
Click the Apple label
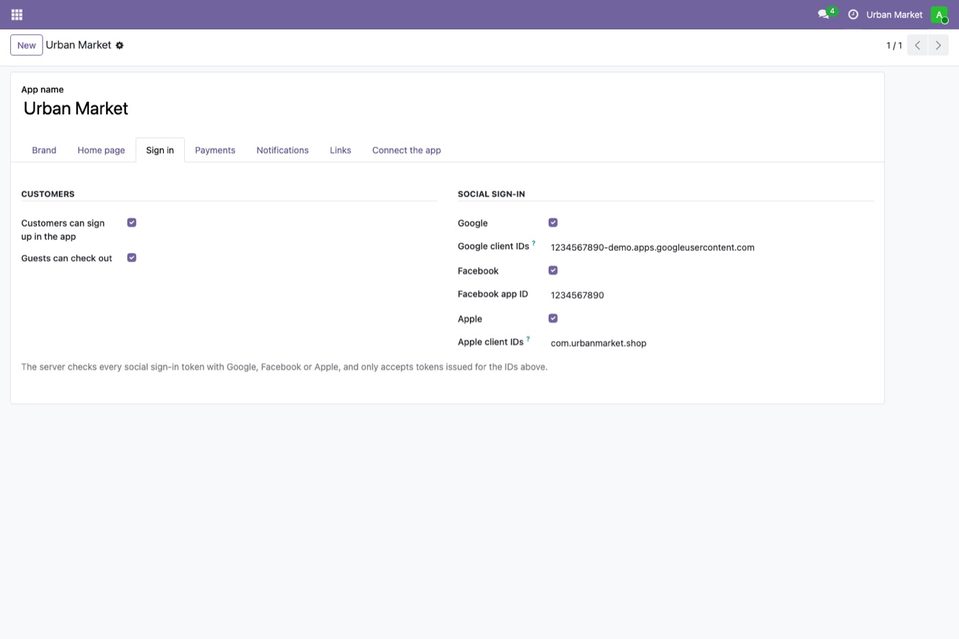tap(470, 319)
